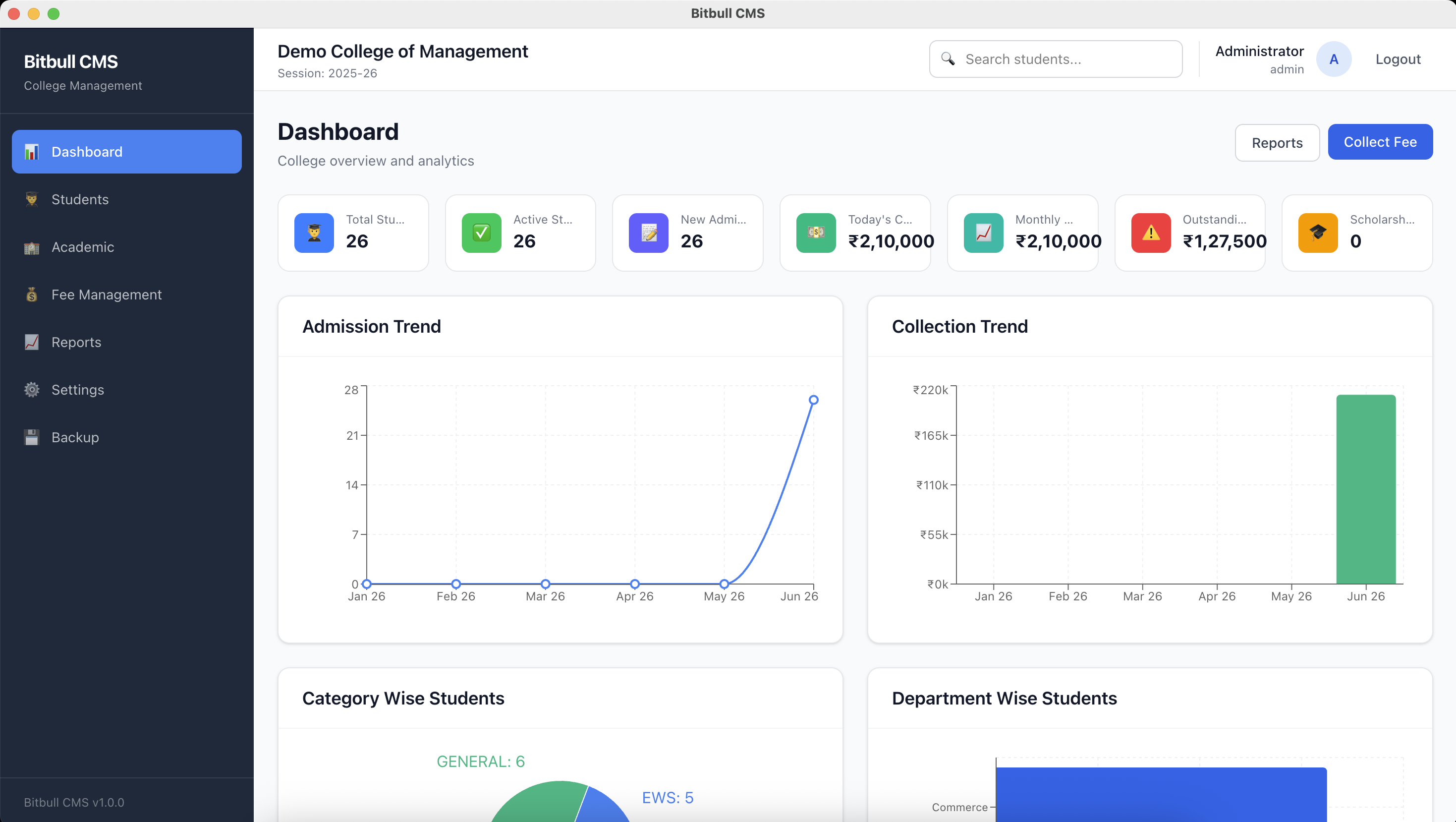Click the Reports button near Collect Fee
Viewport: 1456px width, 822px height.
tap(1278, 142)
